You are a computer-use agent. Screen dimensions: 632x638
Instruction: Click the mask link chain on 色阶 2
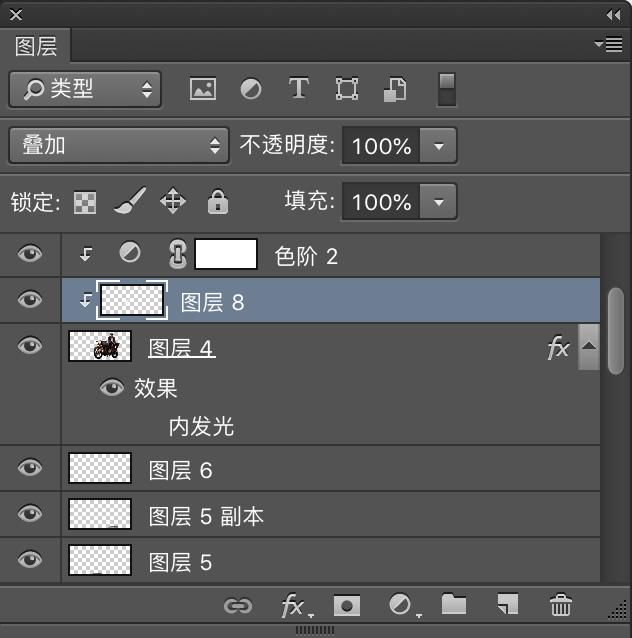tap(178, 254)
